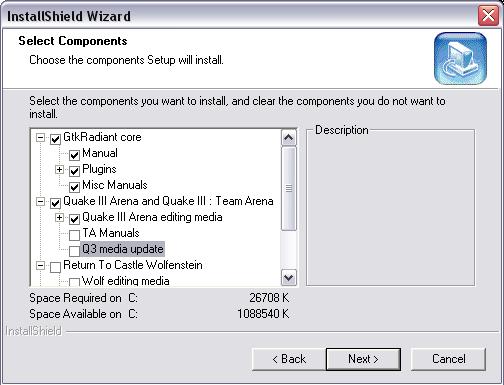This screenshot has height=385, width=504.
Task: Enable Return To Castle Wolfenstein checkbox
Action: (55, 267)
